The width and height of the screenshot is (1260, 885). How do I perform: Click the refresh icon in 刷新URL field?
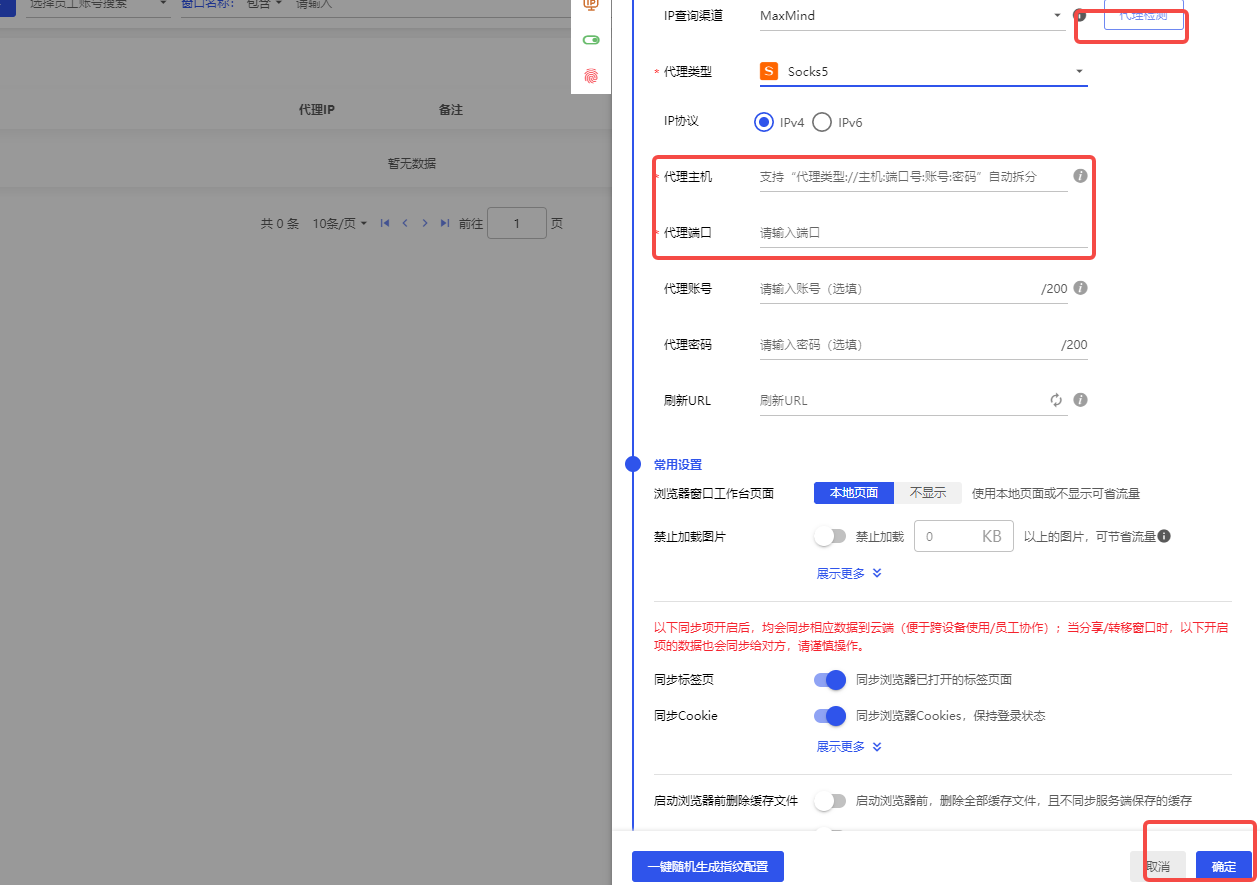1056,400
